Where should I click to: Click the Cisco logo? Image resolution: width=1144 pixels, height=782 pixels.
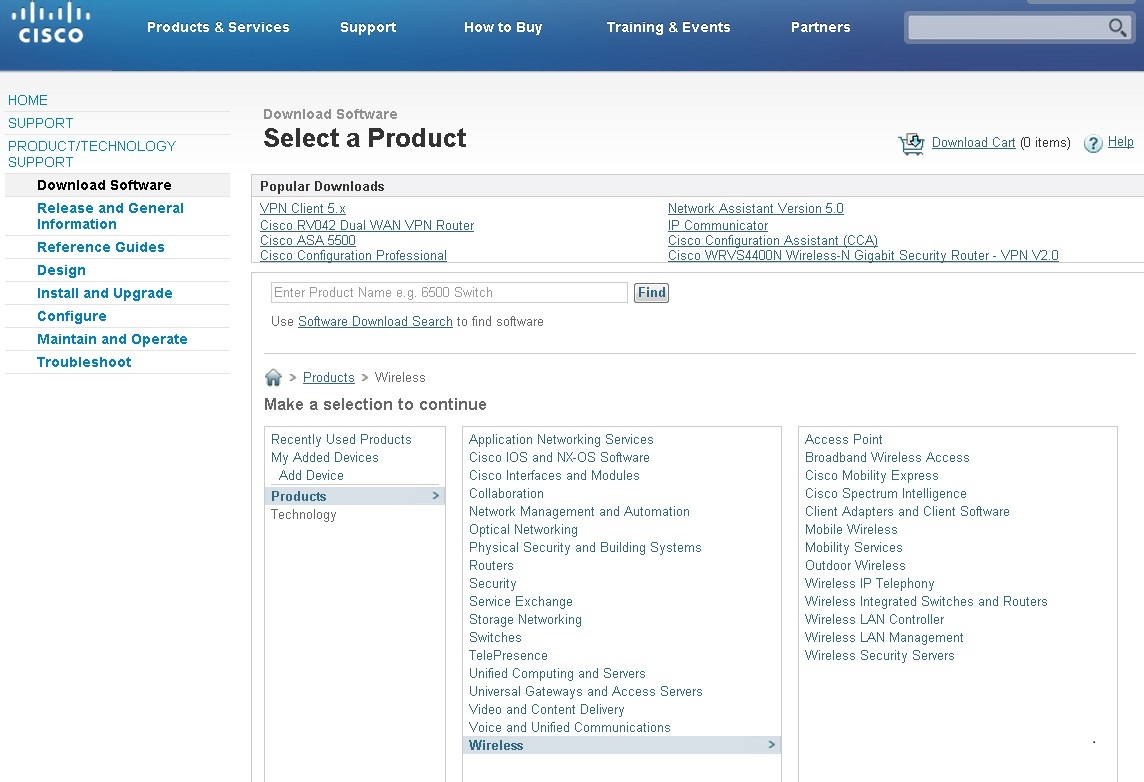[50, 23]
